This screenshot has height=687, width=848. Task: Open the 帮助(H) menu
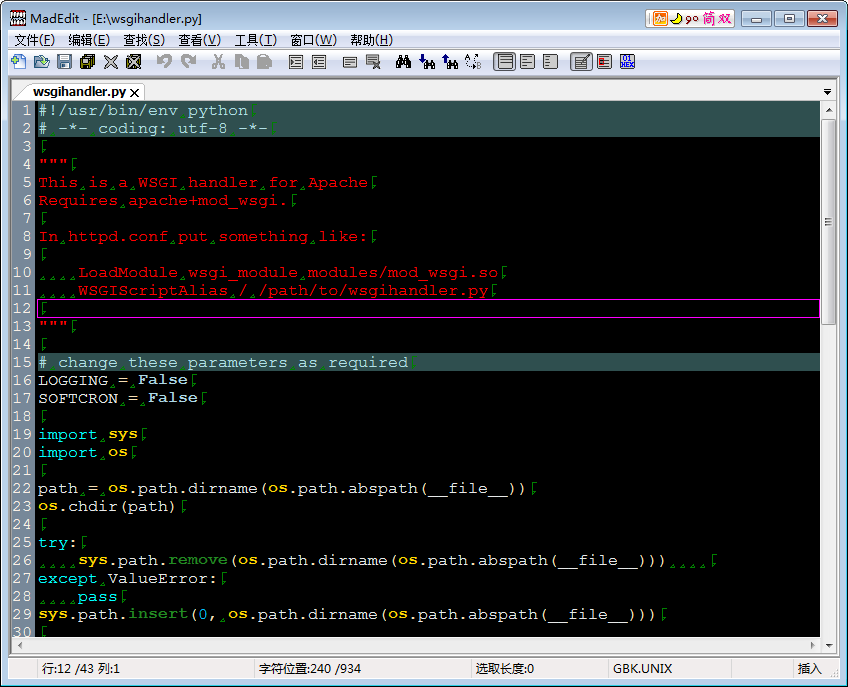[372, 40]
